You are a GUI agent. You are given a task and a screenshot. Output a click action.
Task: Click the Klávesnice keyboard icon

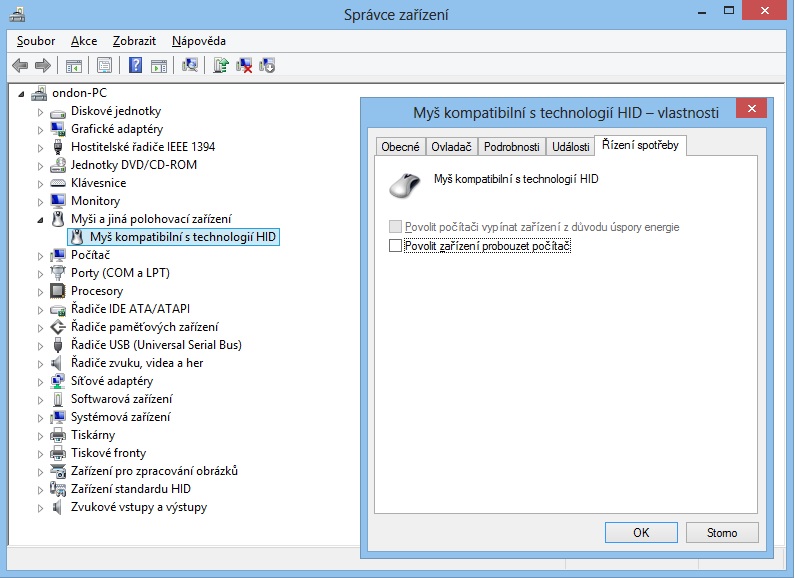point(58,183)
